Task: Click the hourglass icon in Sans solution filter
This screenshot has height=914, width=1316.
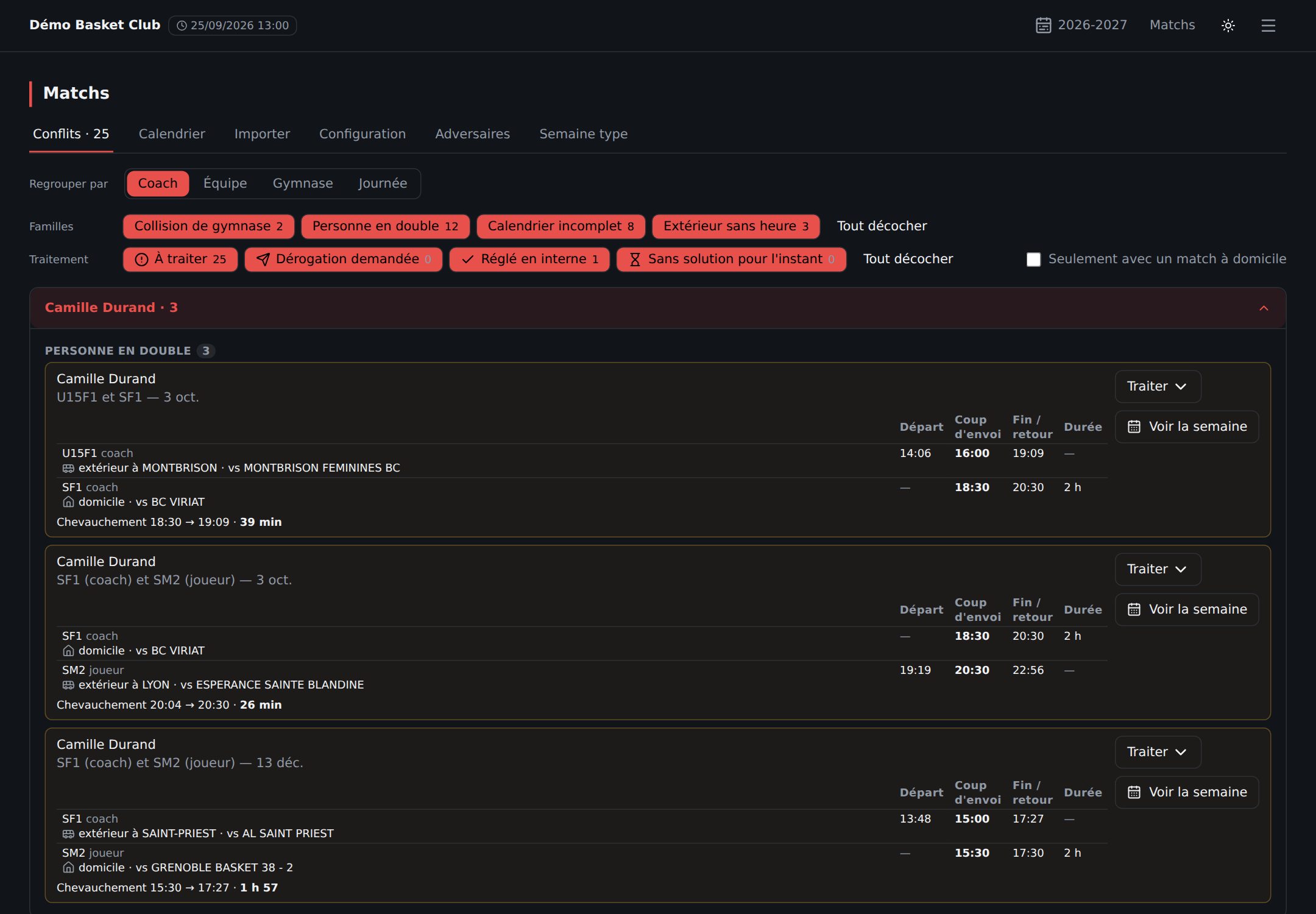Action: click(x=635, y=260)
